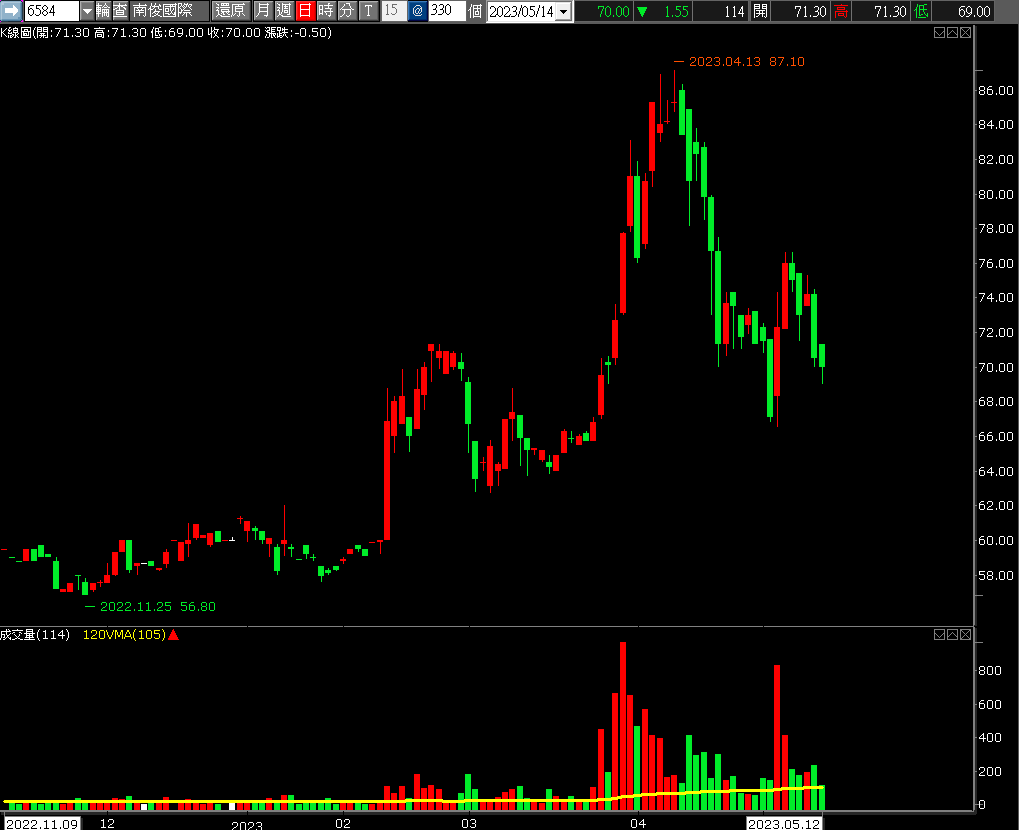
Task: Focus the bar count field showing 330
Action: pos(446,10)
